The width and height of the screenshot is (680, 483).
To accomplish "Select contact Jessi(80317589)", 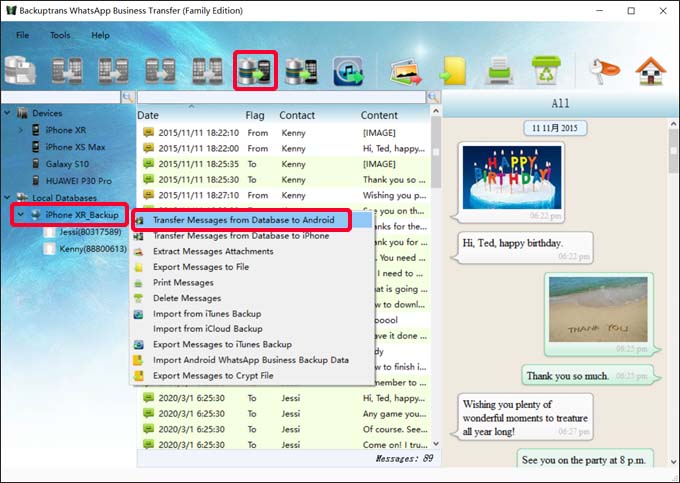I will pos(90,232).
